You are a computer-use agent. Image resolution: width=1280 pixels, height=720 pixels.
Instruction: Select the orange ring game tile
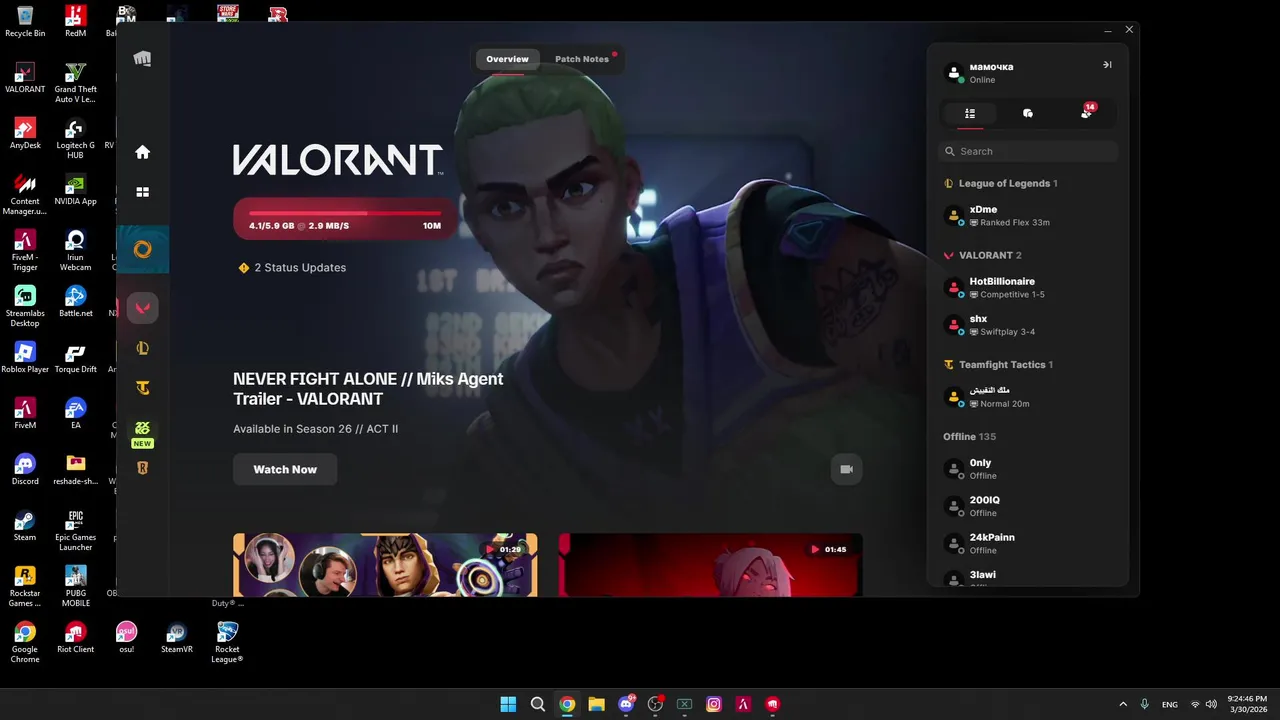tap(143, 249)
